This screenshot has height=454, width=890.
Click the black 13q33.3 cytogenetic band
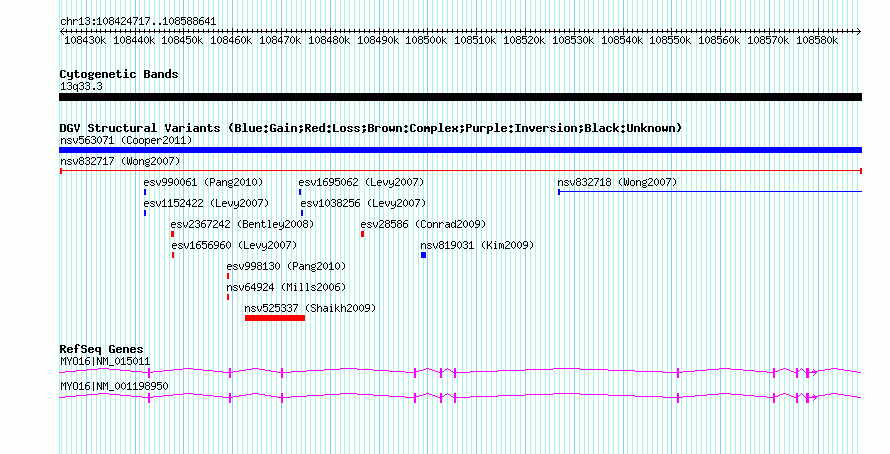(x=460, y=97)
